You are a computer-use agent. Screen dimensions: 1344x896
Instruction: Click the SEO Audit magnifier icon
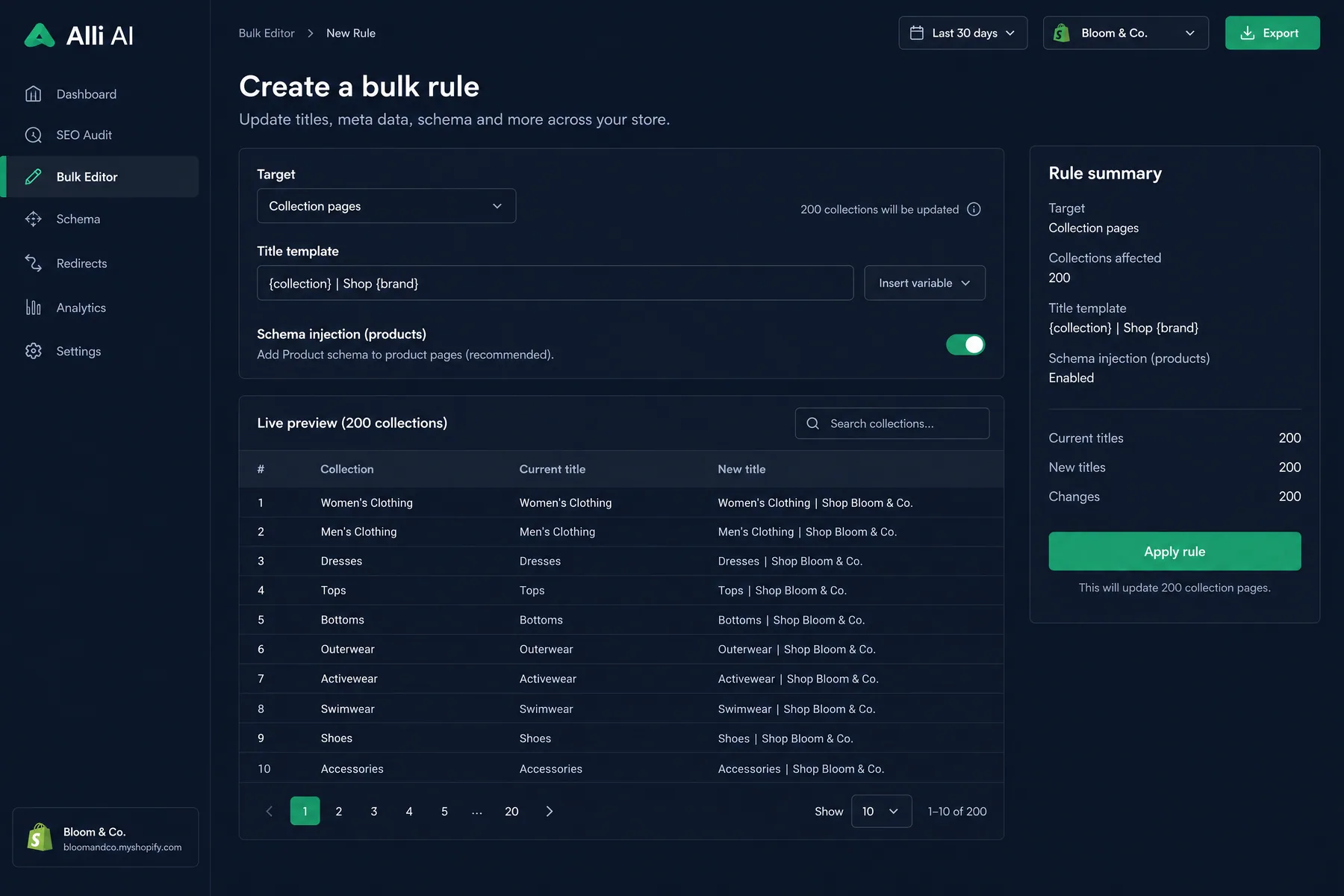(x=33, y=135)
